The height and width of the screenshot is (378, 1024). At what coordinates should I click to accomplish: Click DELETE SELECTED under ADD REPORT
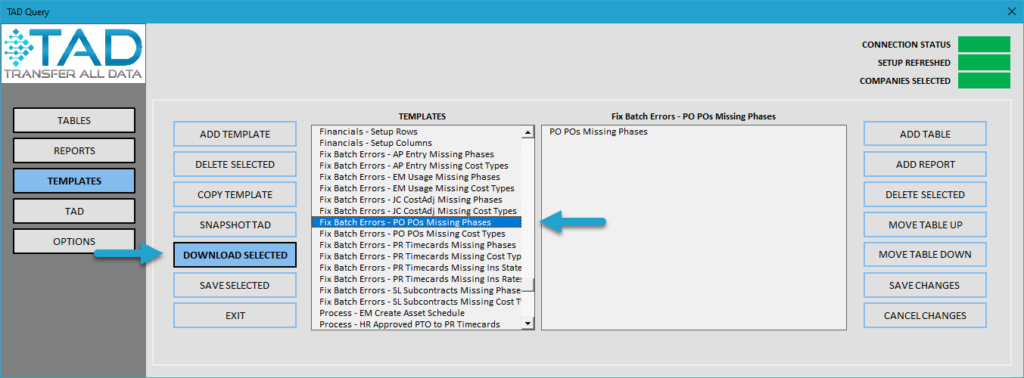coord(925,195)
